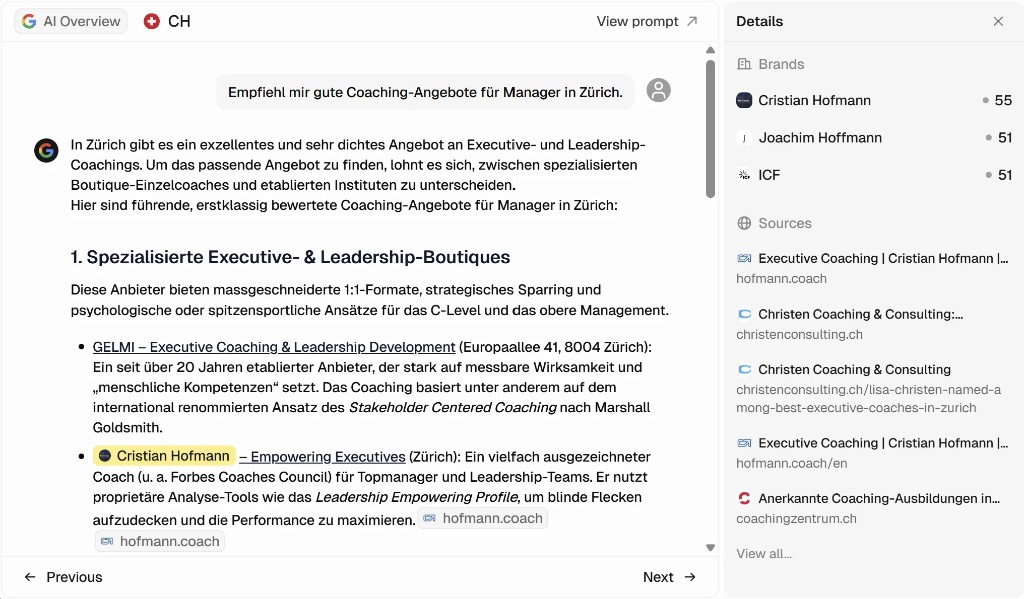Viewport: 1024px width, 599px height.
Task: Click highlighted Cristian Hofmann brand tag
Action: point(164,456)
